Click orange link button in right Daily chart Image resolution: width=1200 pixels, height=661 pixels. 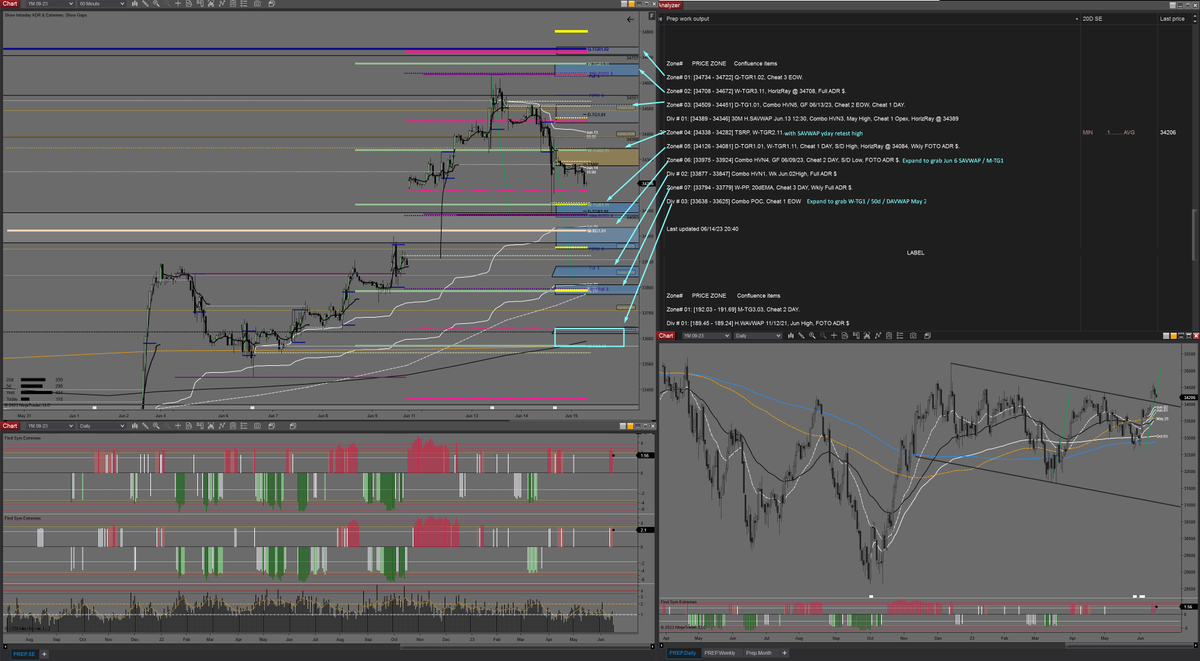coord(1174,336)
